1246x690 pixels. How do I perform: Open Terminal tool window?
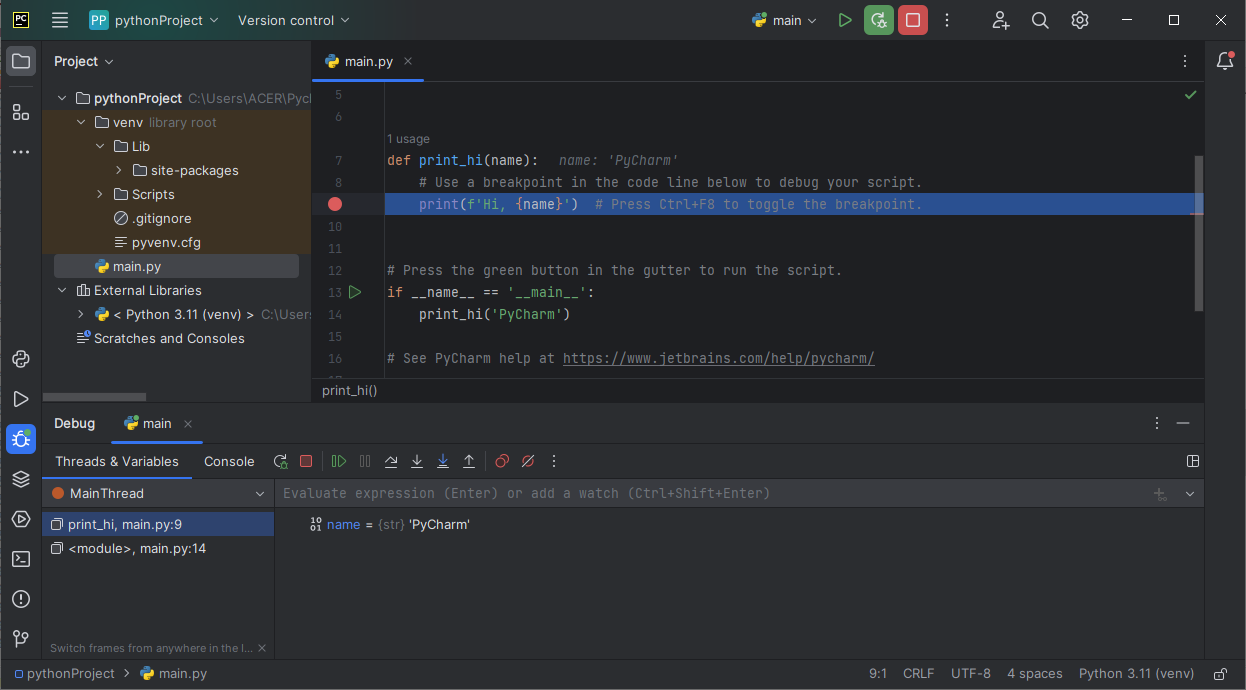[21, 559]
